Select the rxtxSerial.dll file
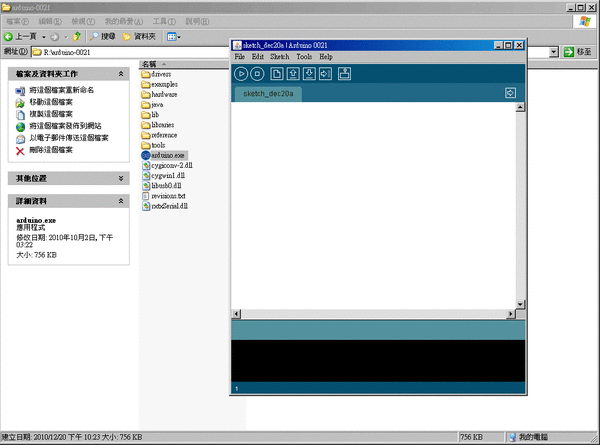This screenshot has width=600, height=445. (x=165, y=206)
